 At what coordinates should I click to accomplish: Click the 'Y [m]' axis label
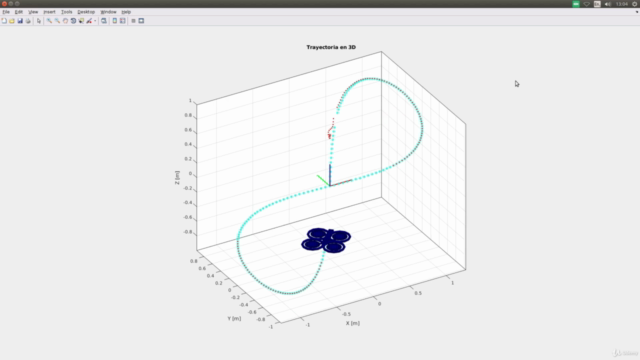[234, 318]
